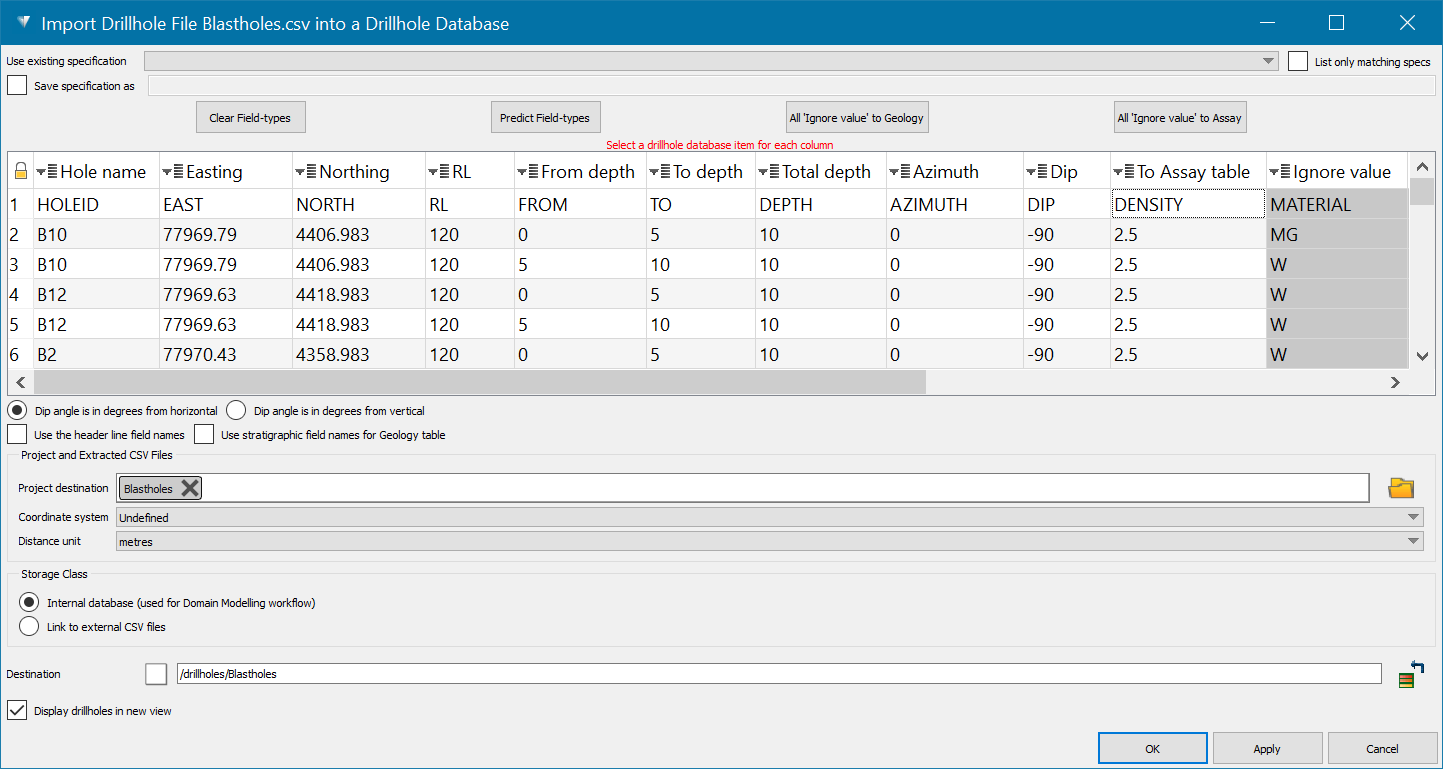The image size is (1443, 769).
Task: Select Link to external CSV files option
Action: click(x=30, y=627)
